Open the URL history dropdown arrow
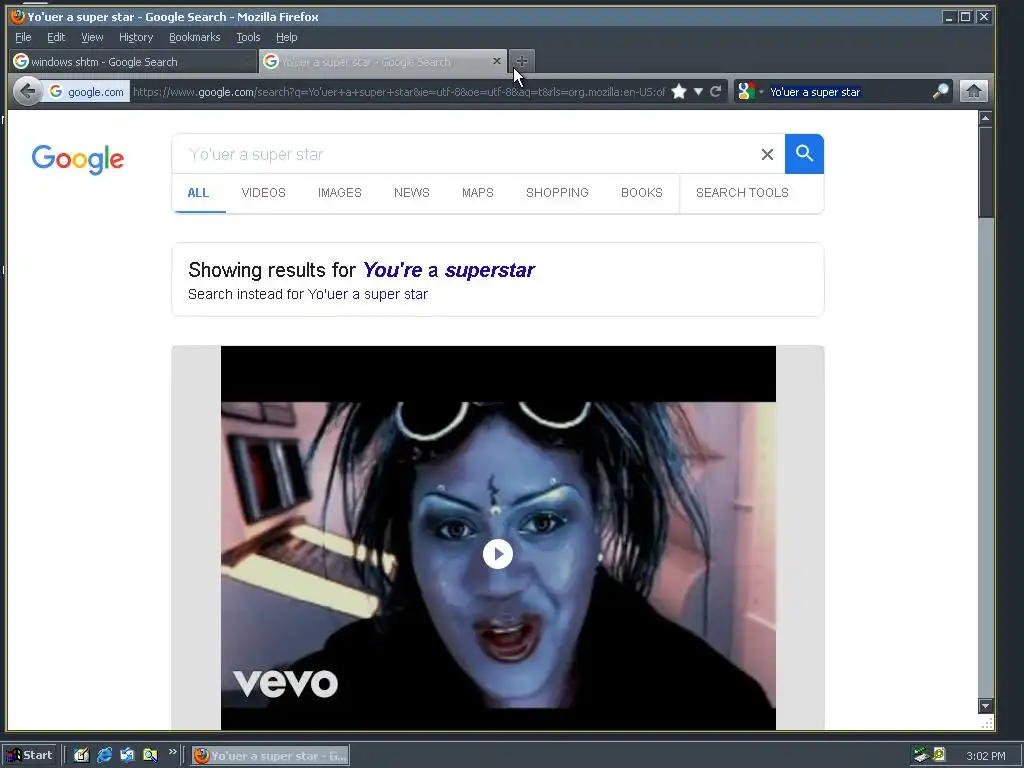1024x768 pixels. [698, 91]
